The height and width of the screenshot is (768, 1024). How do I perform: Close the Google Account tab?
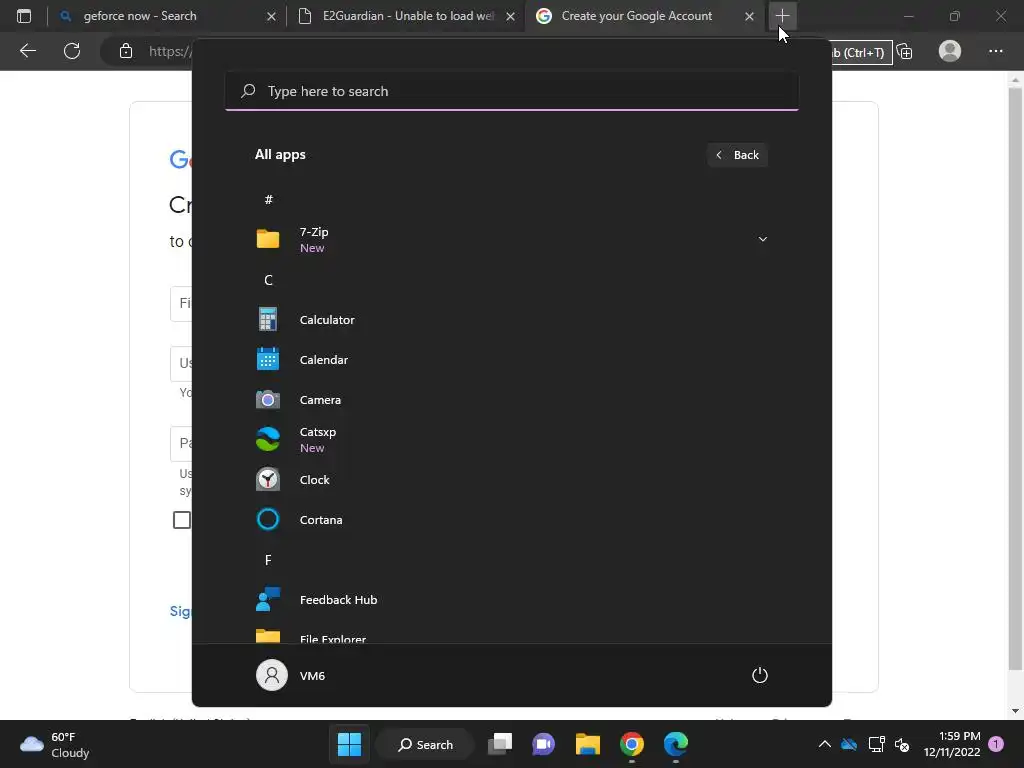(x=749, y=16)
